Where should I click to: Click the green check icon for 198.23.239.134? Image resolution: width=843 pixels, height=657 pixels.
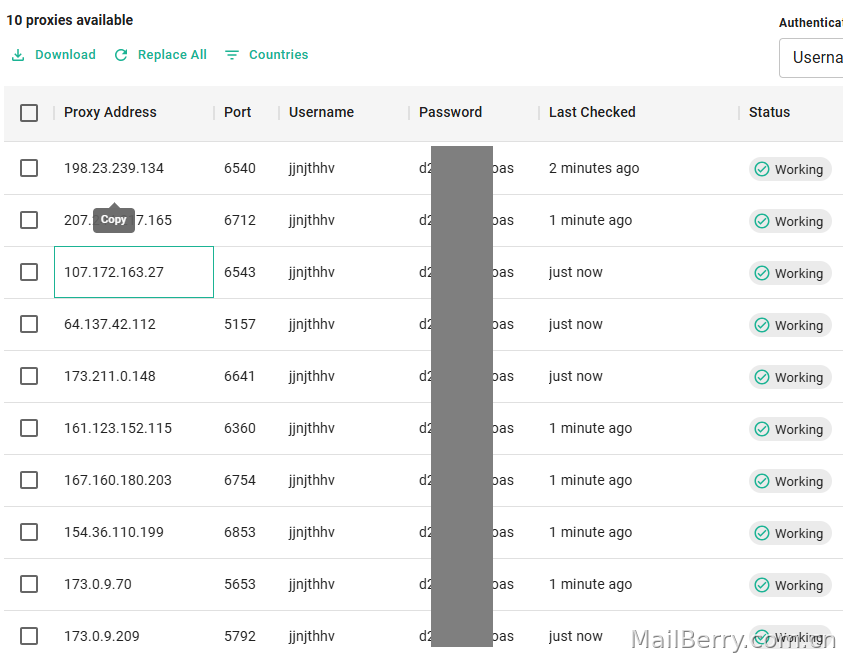click(x=762, y=169)
